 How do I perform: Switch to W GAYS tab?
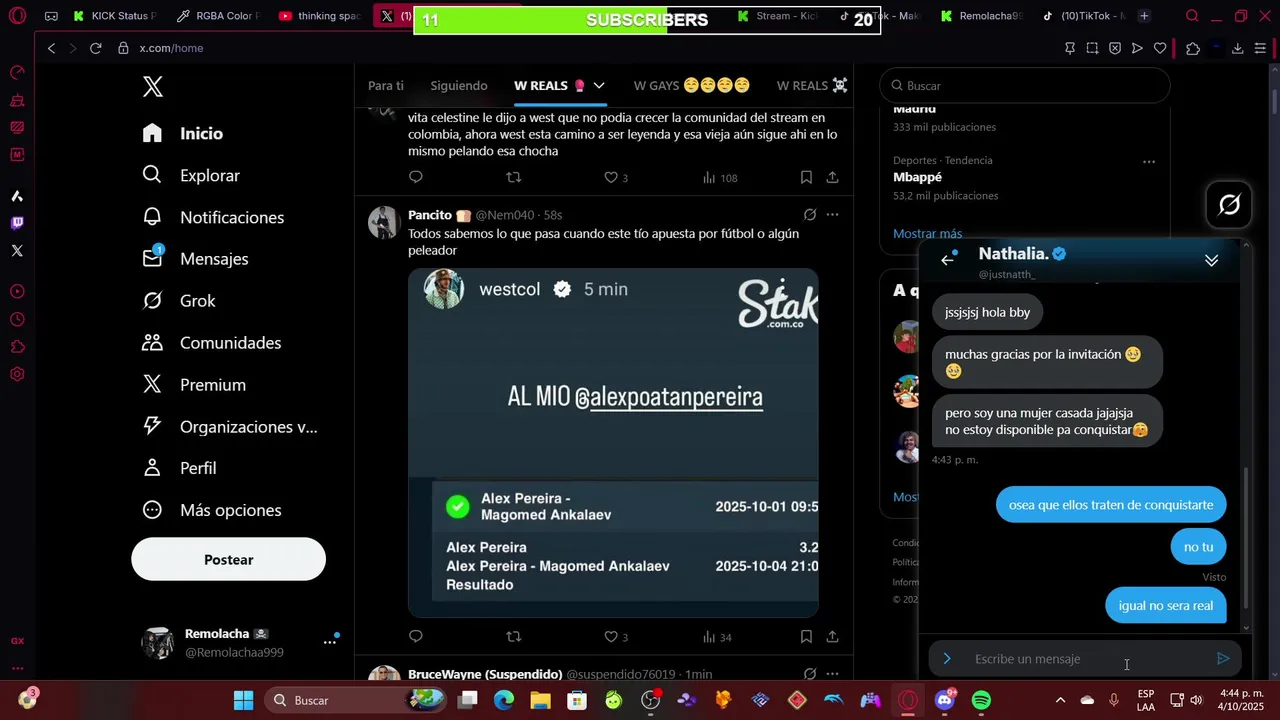click(x=692, y=86)
